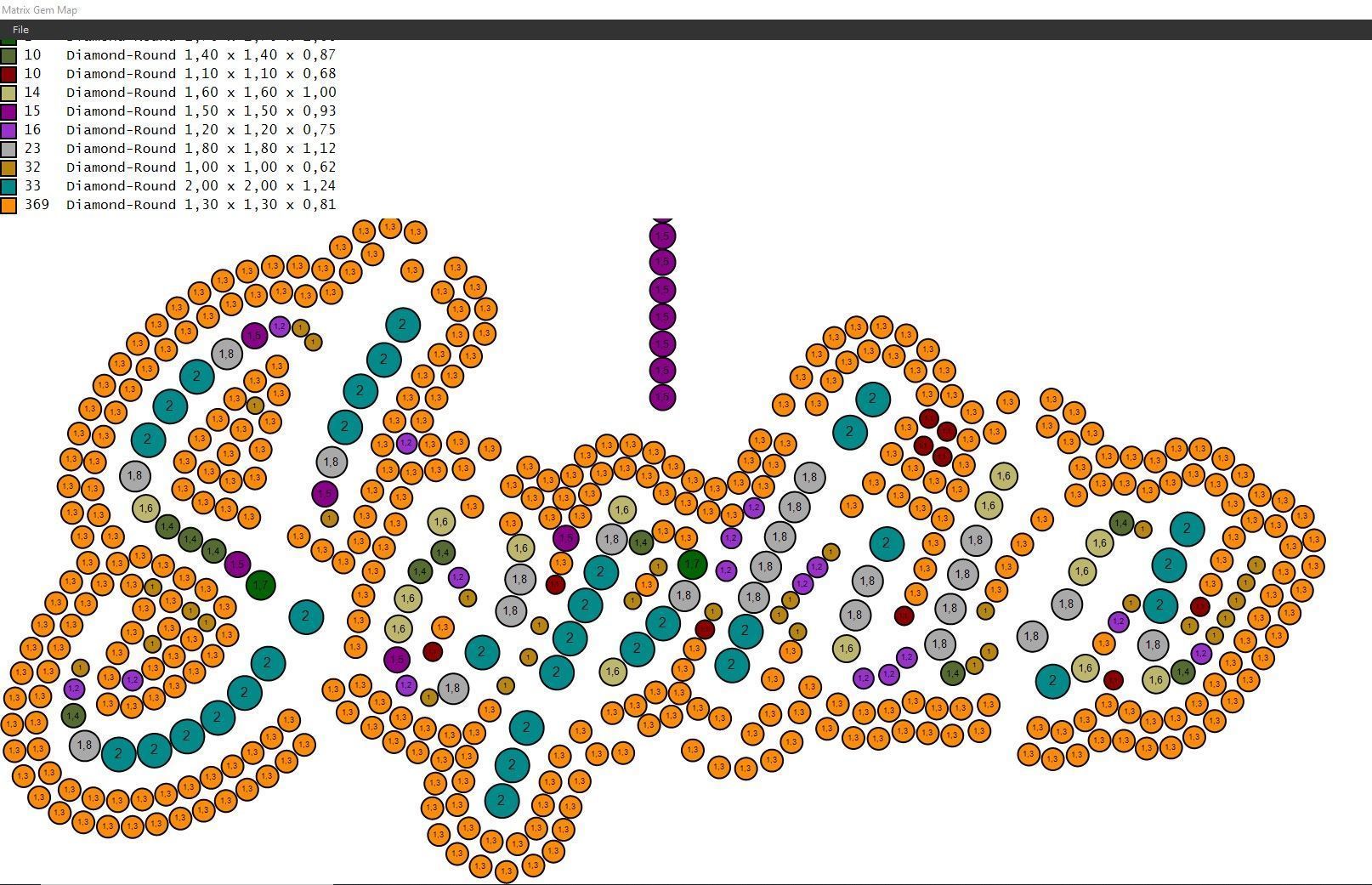1372x885 pixels.
Task: Pick the light purple 1,20 diamond swatch
Action: point(9,130)
